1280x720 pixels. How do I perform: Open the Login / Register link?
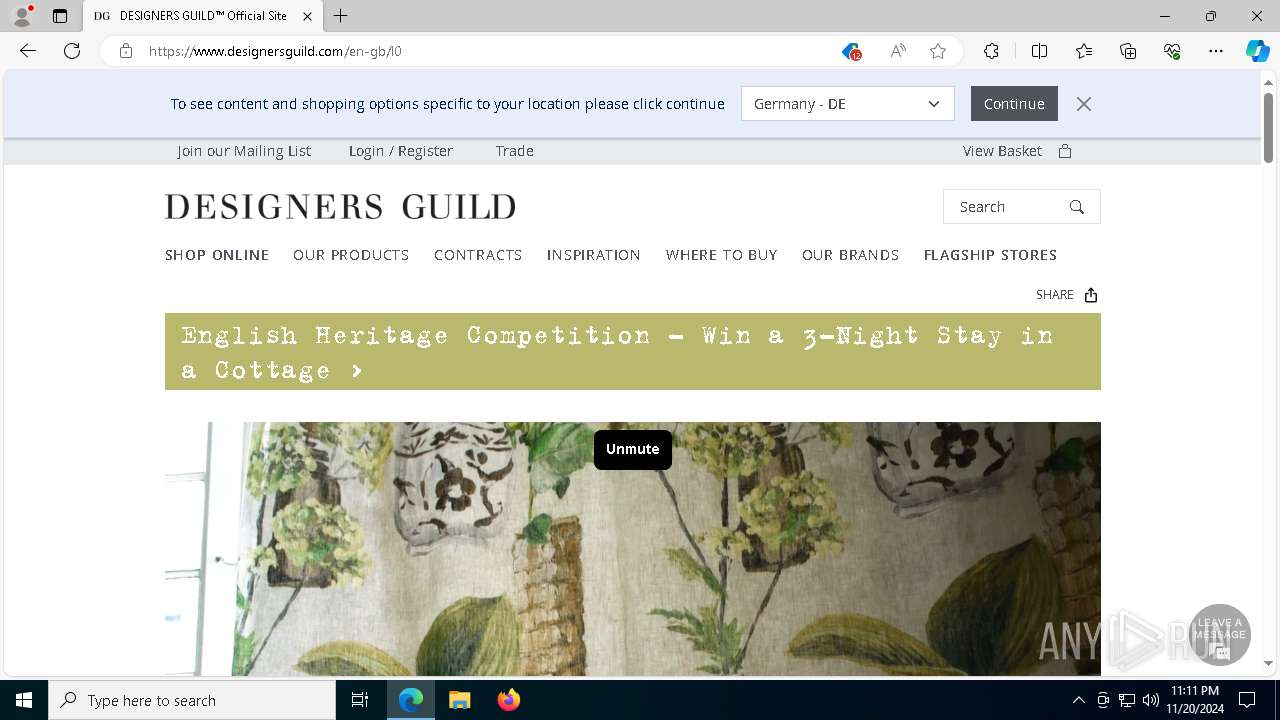[401, 151]
